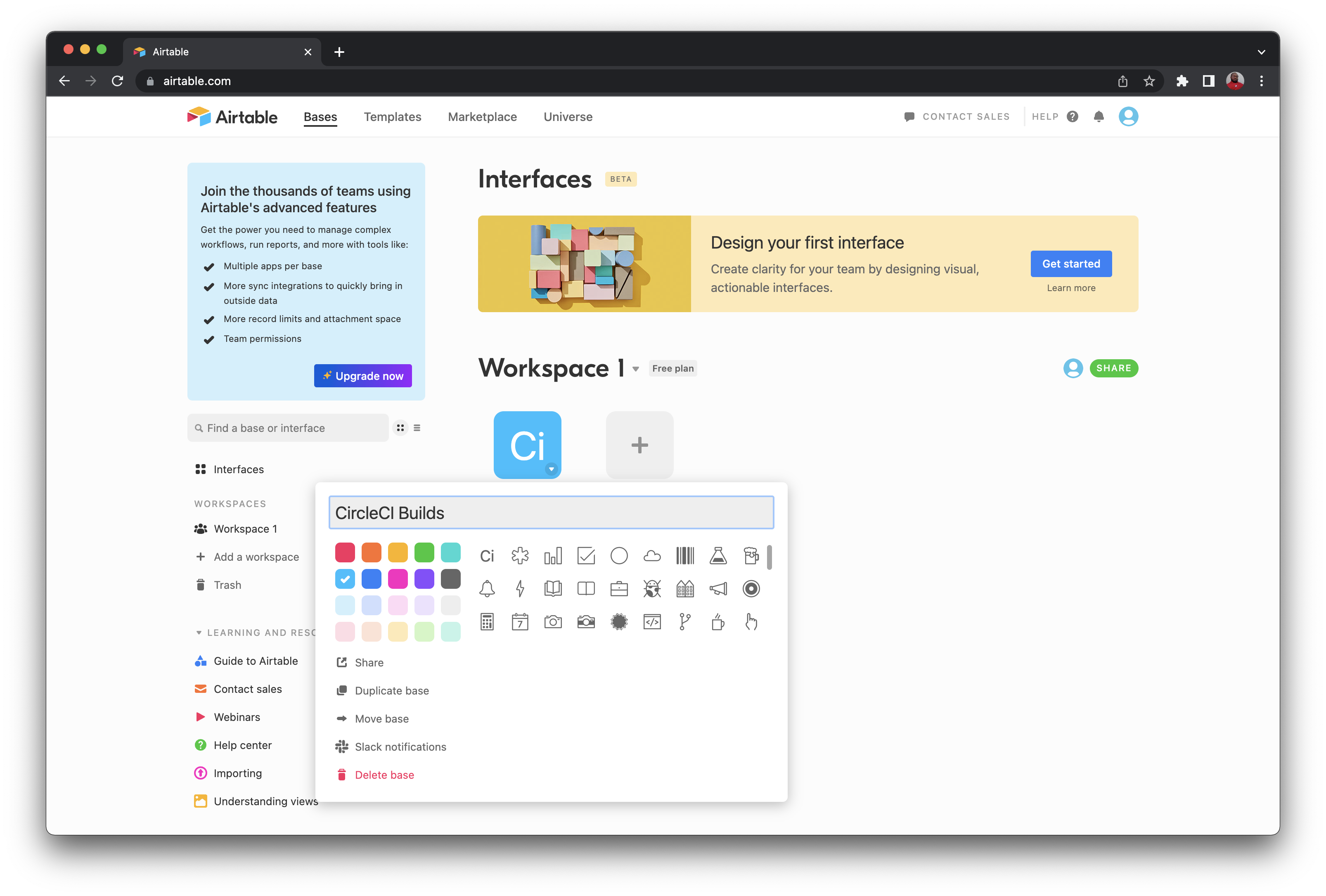Click the Upgrade now button
The height and width of the screenshot is (896, 1326).
(x=362, y=375)
